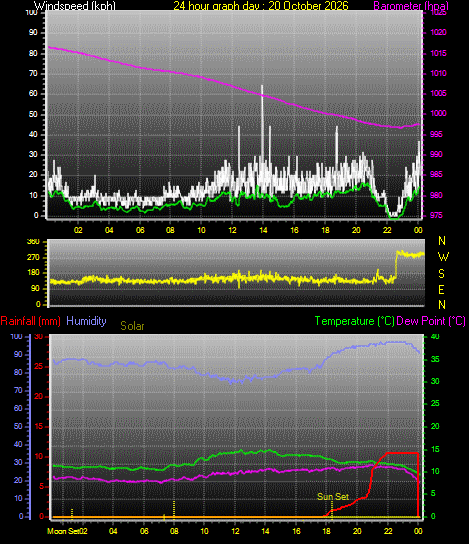Click the '35' value on the temperature axis
Image resolution: width=469 pixels, height=544 pixels.
pyautogui.click(x=435, y=359)
